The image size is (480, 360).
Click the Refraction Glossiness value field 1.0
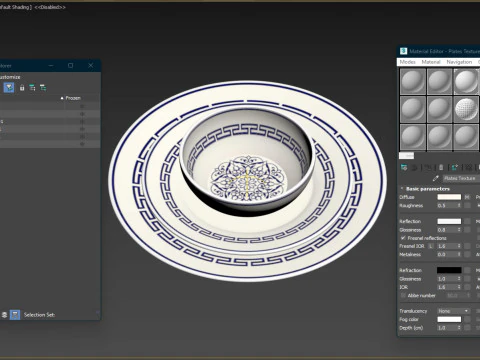(447, 279)
